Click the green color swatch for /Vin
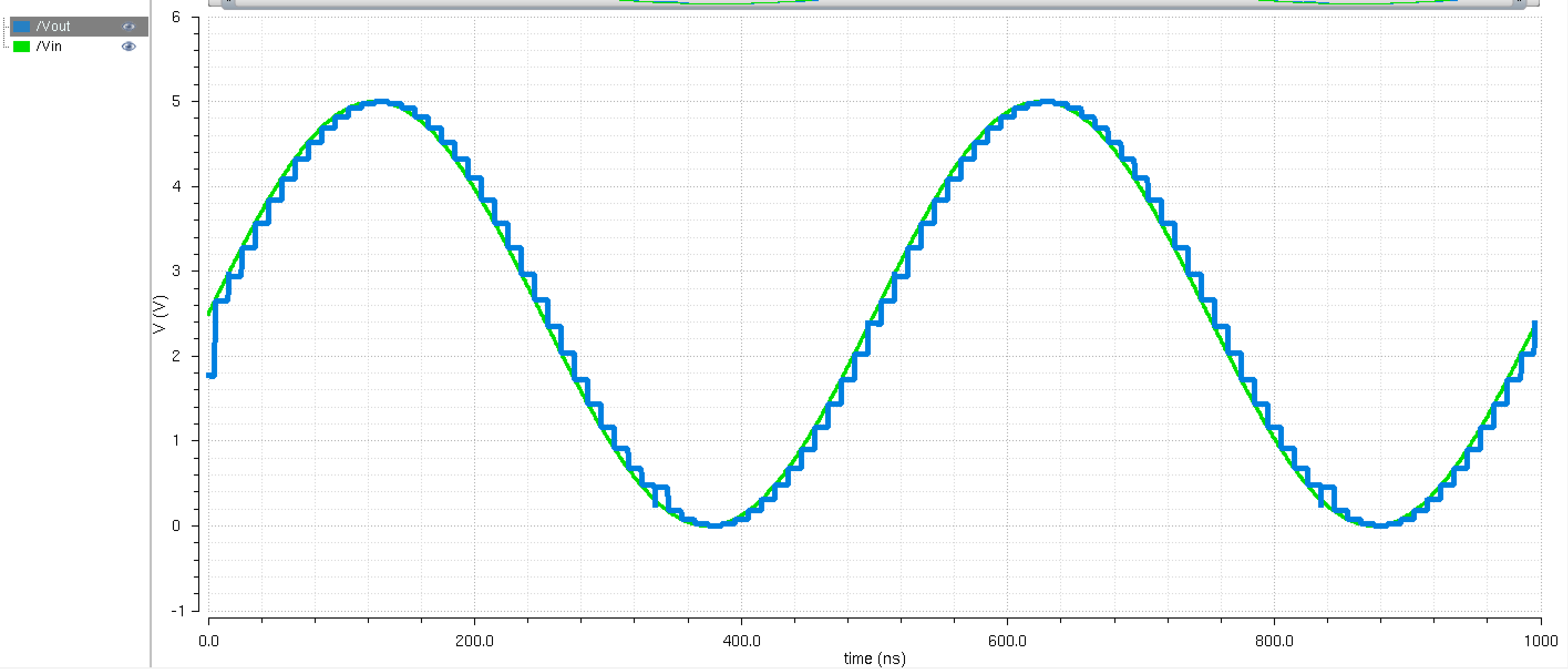 click(x=21, y=47)
